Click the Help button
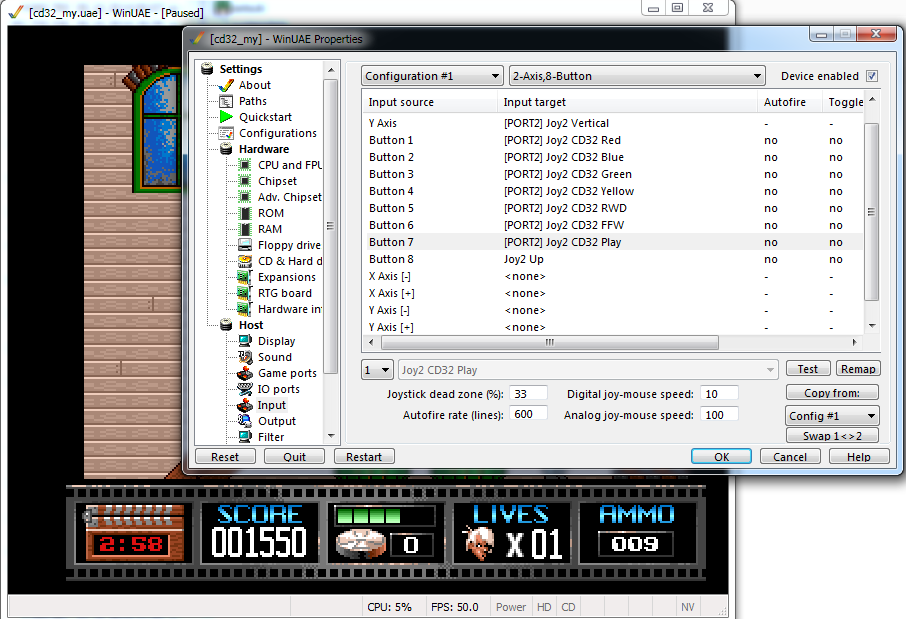906x619 pixels. (859, 457)
